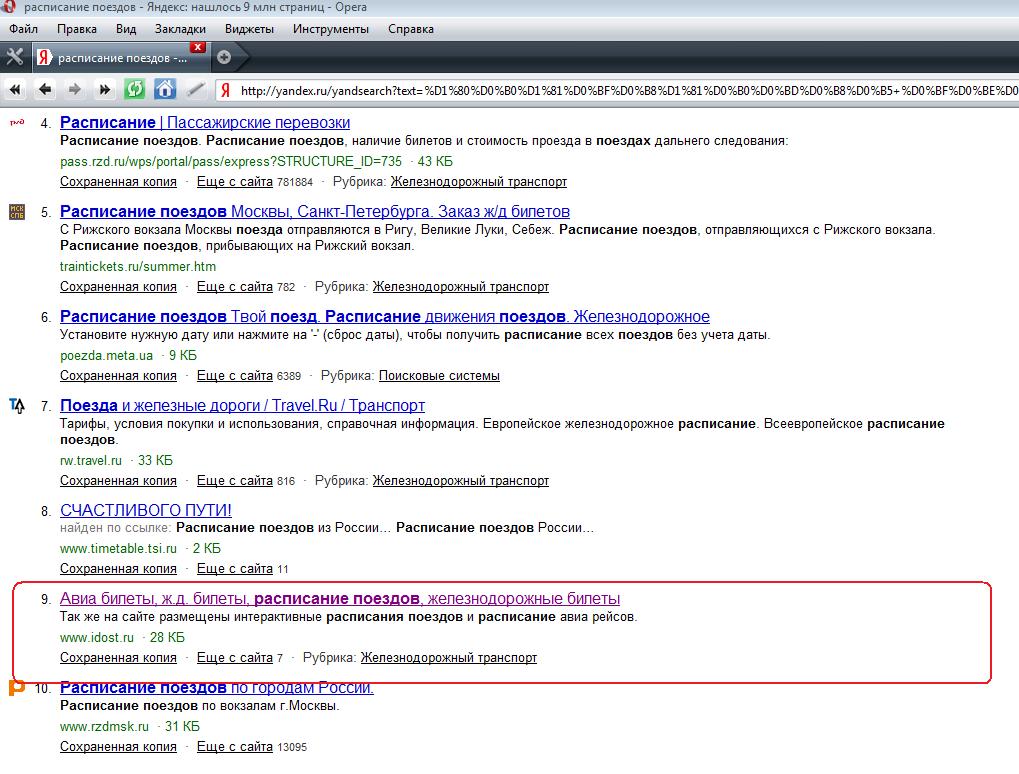
Task: Reload the page with green refresh icon
Action: [x=135, y=89]
